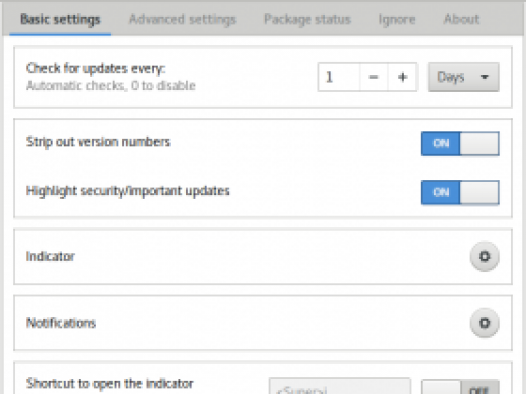Screen dimensions: 526x394
Task: Click the arrow on the Days combo box
Action: pyautogui.click(x=484, y=77)
